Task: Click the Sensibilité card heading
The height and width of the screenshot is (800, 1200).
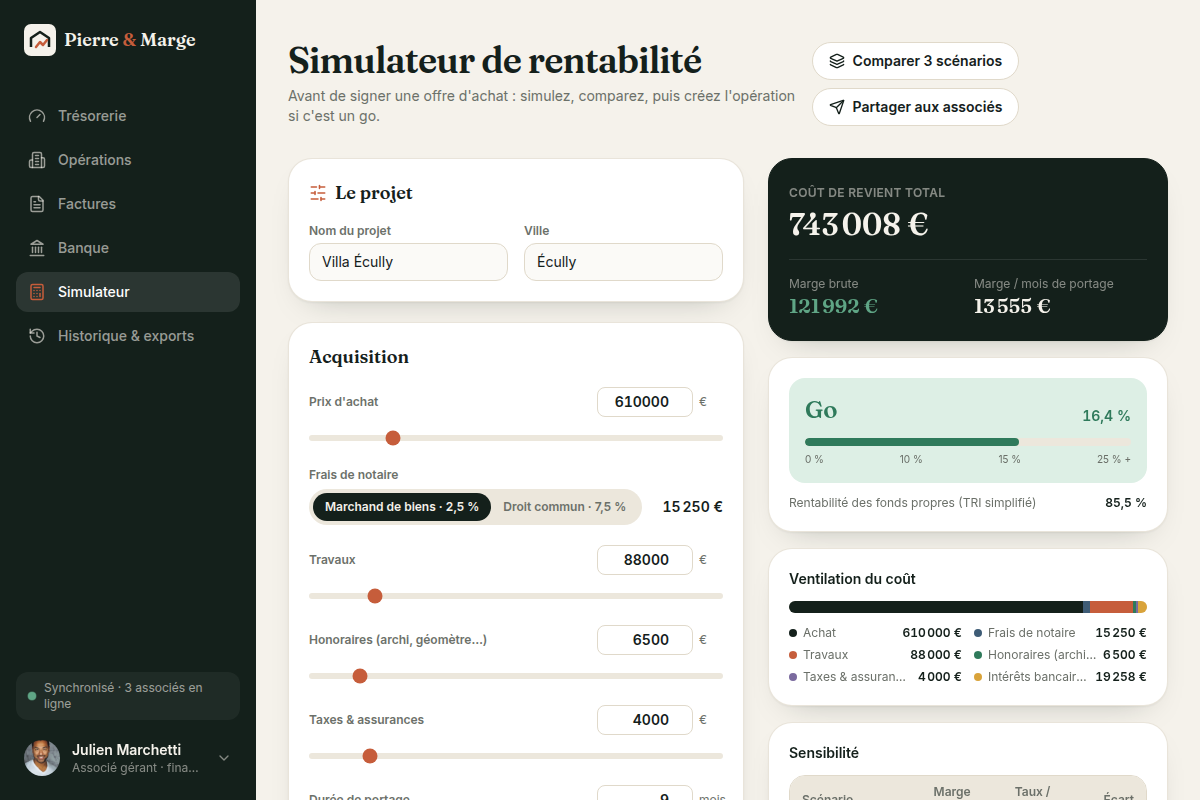Action: pos(824,753)
